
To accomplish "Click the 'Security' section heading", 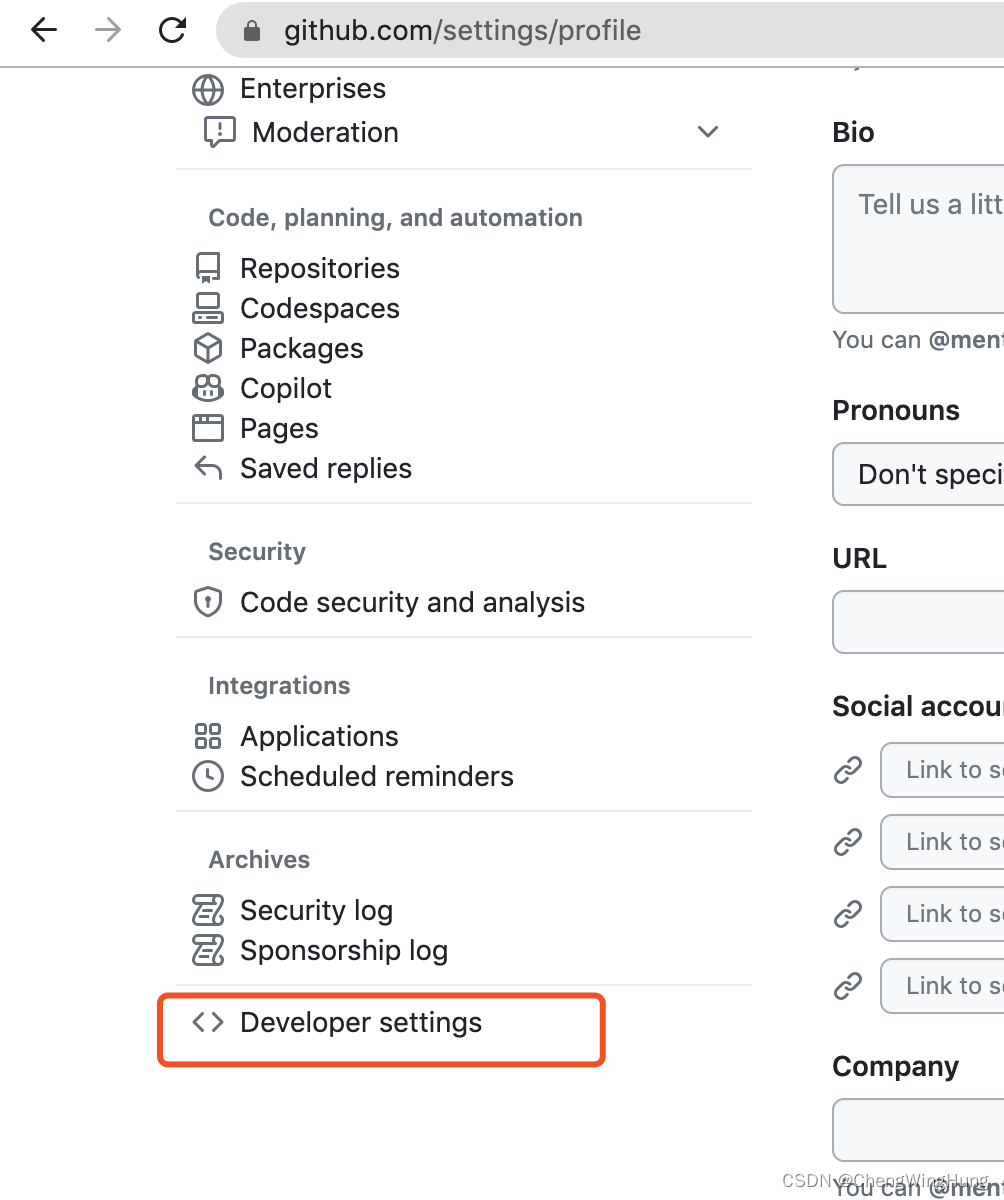I will tap(257, 552).
